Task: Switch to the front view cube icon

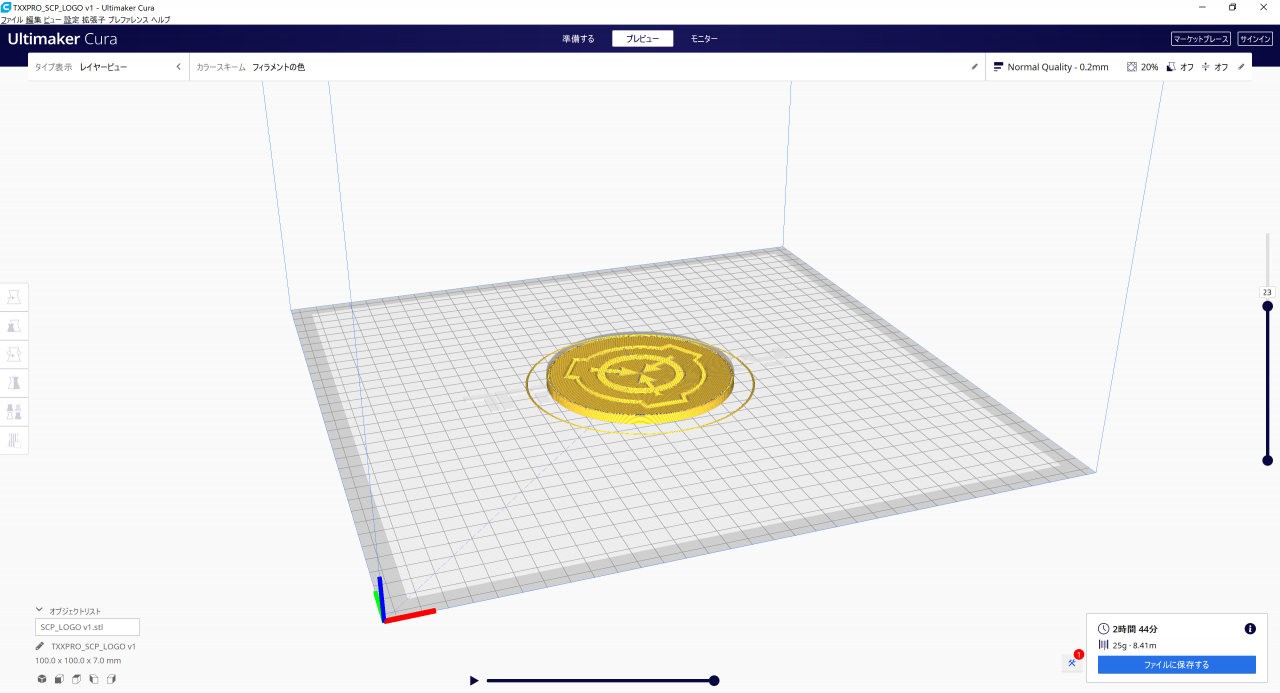Action: pyautogui.click(x=59, y=679)
